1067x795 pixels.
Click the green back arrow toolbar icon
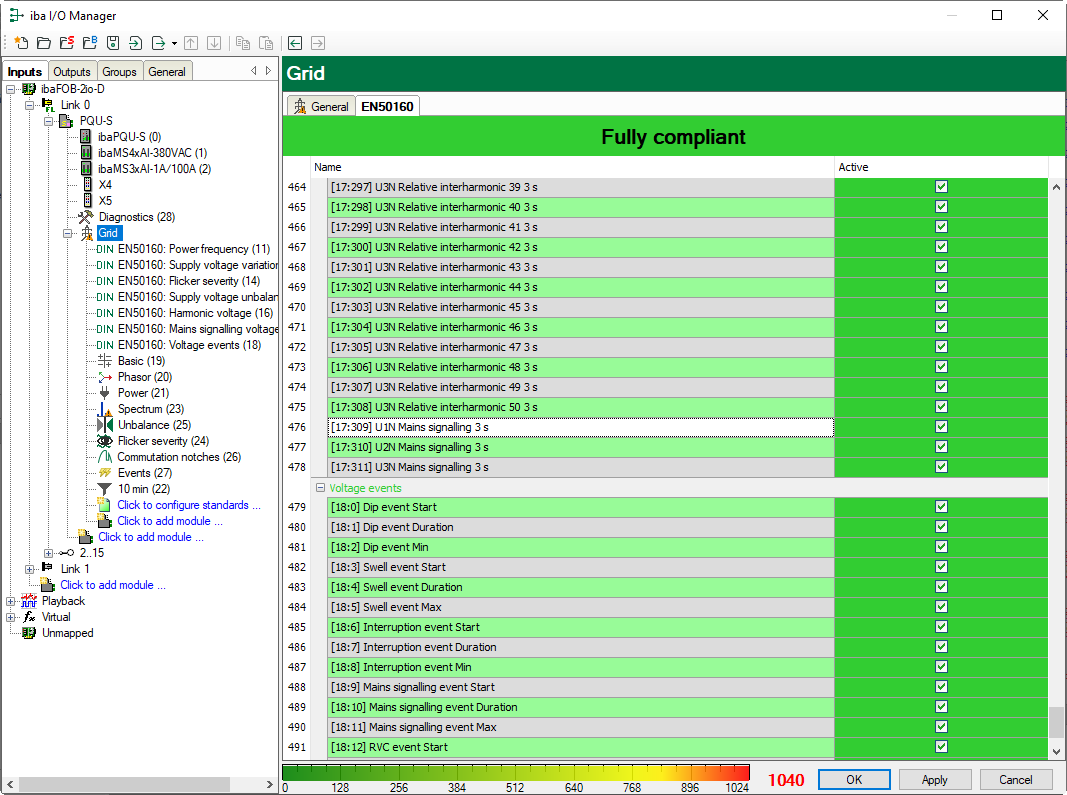tap(295, 43)
